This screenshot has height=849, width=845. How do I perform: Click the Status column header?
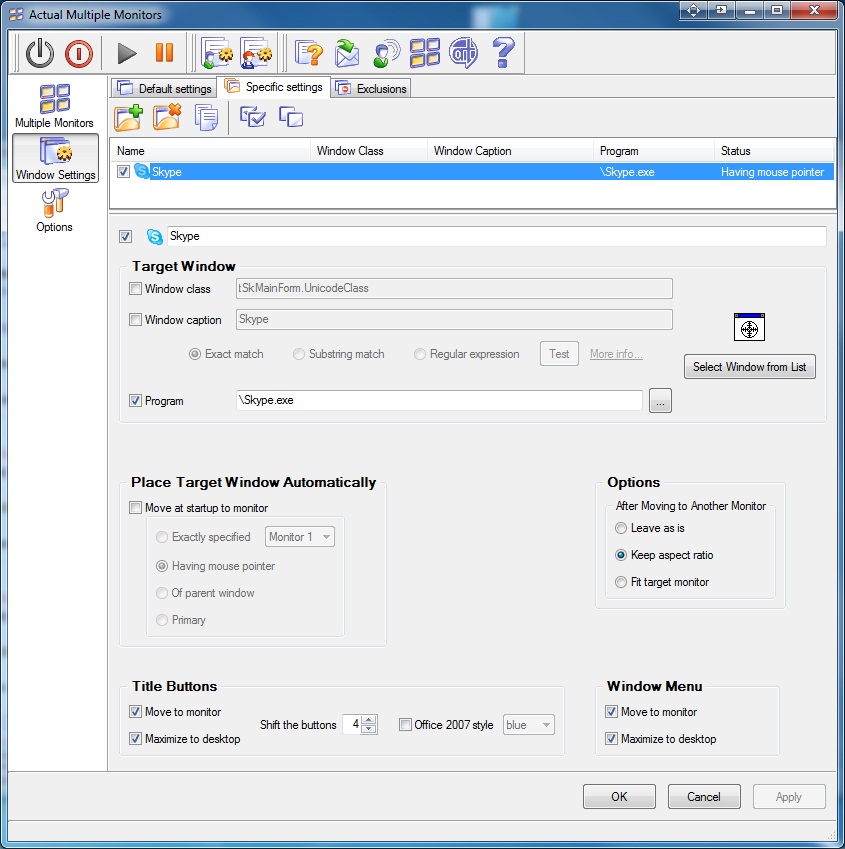(775, 151)
